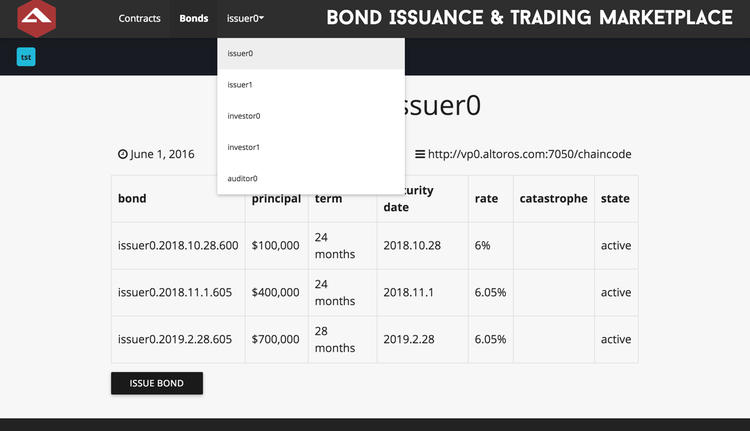Select auditor0 from the user dropdown

click(311, 178)
